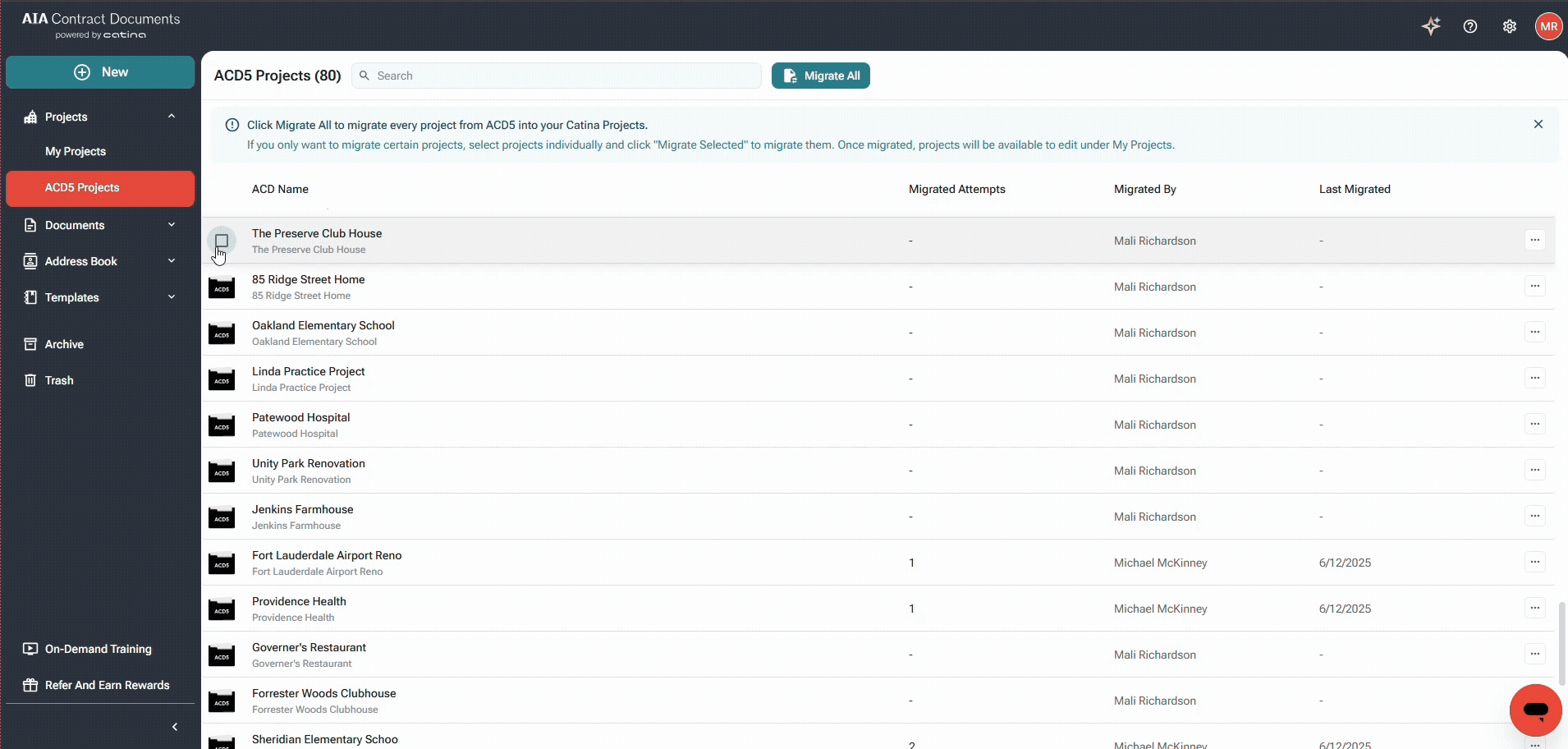Open the settings gear icon

click(1510, 26)
